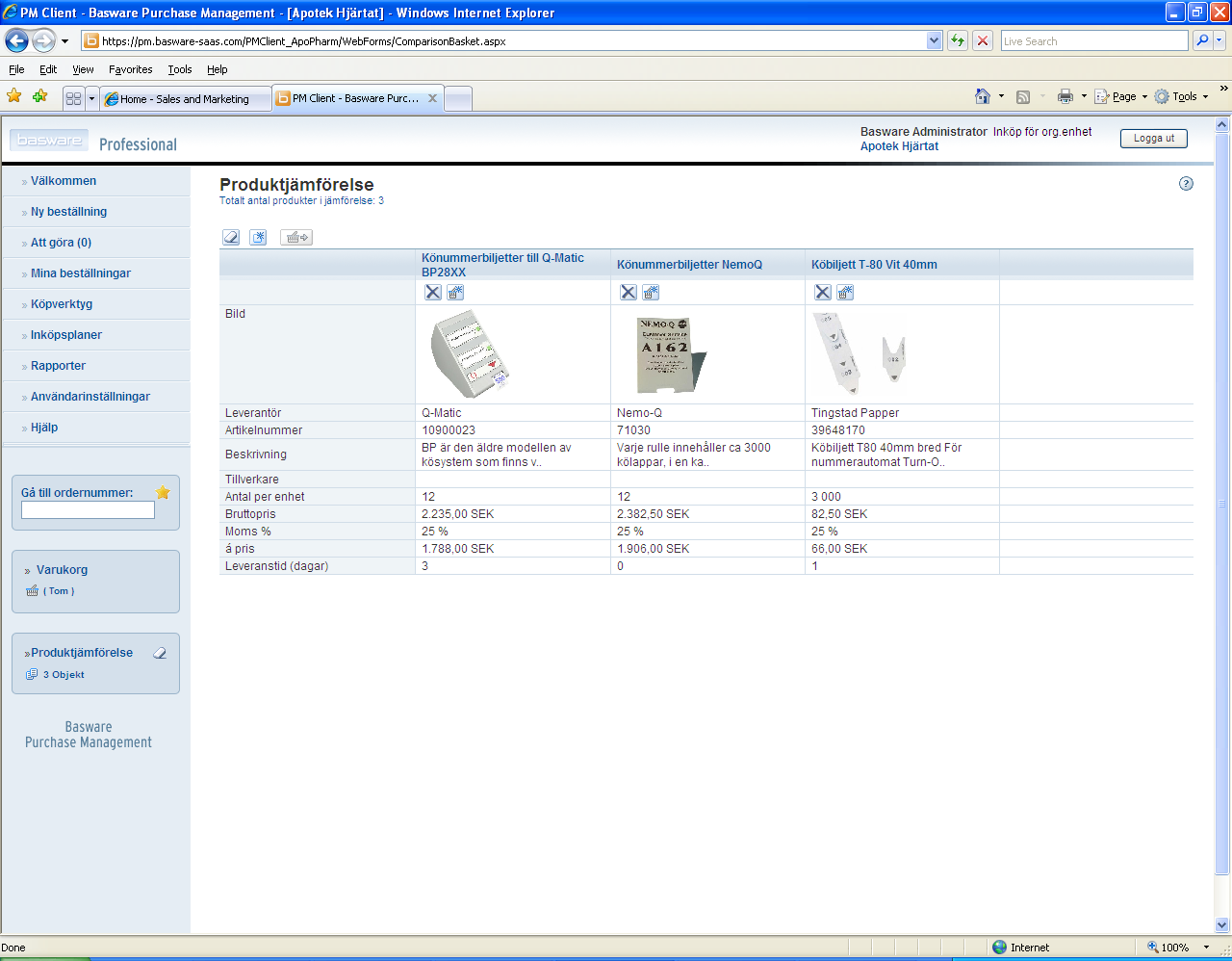This screenshot has width=1232, height=961.
Task: Open the help question mark icon
Action: tap(1186, 184)
